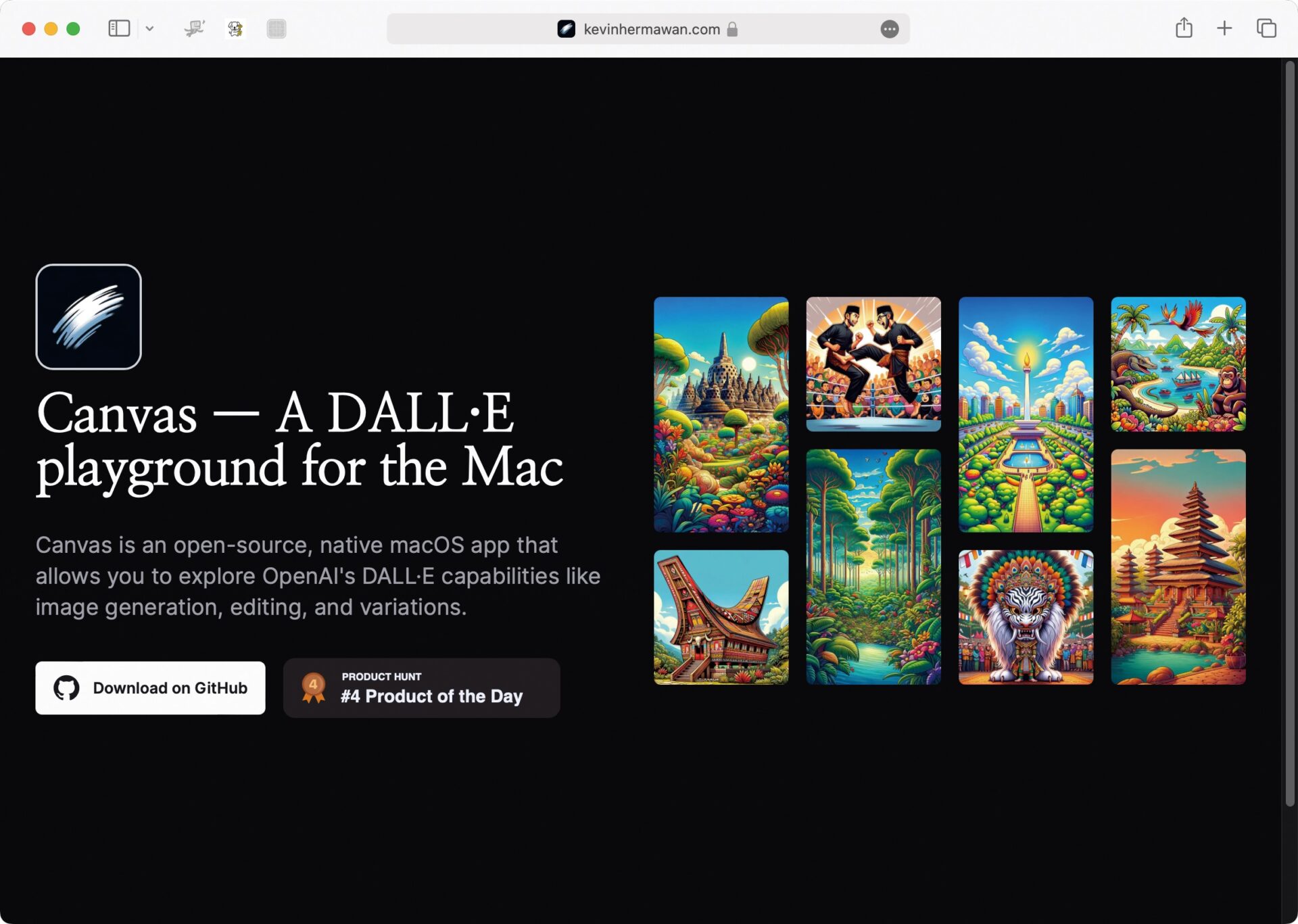The height and width of the screenshot is (924, 1298).
Task: Expand the sidebar dropdown chevron
Action: pos(149,28)
